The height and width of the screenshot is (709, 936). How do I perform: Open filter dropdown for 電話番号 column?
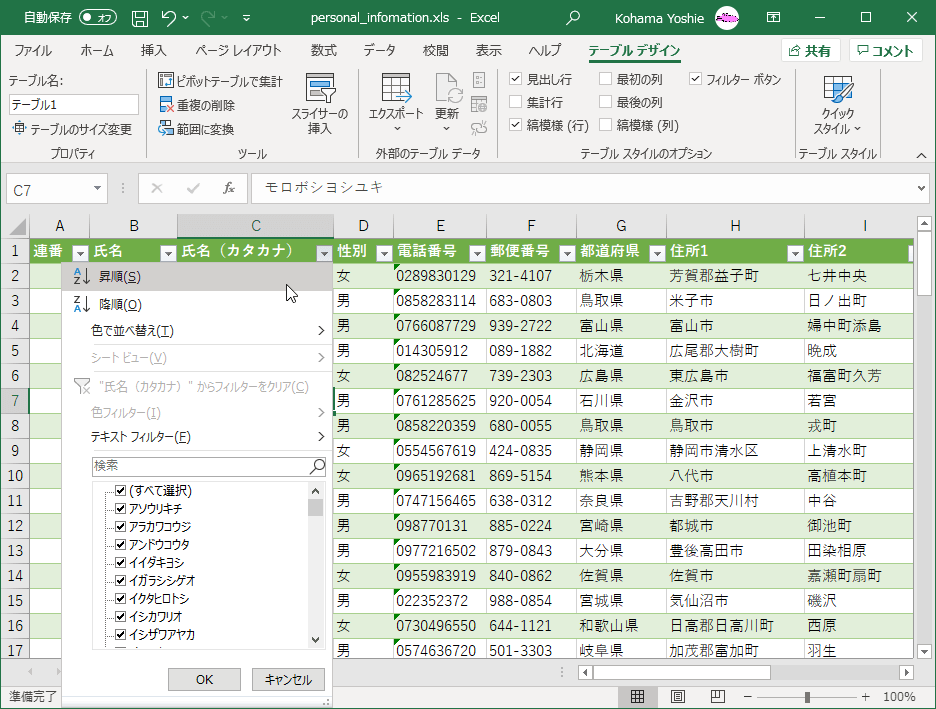477,253
